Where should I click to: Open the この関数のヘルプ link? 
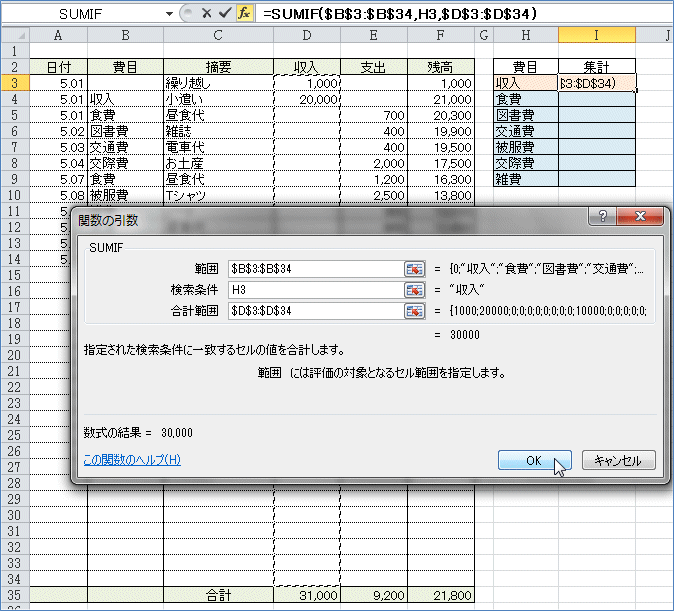tap(133, 460)
